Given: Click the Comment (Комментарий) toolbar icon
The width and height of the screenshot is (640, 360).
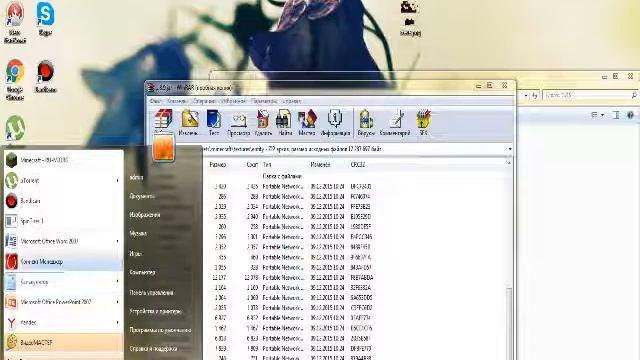Looking at the screenshot, I should pos(395,122).
